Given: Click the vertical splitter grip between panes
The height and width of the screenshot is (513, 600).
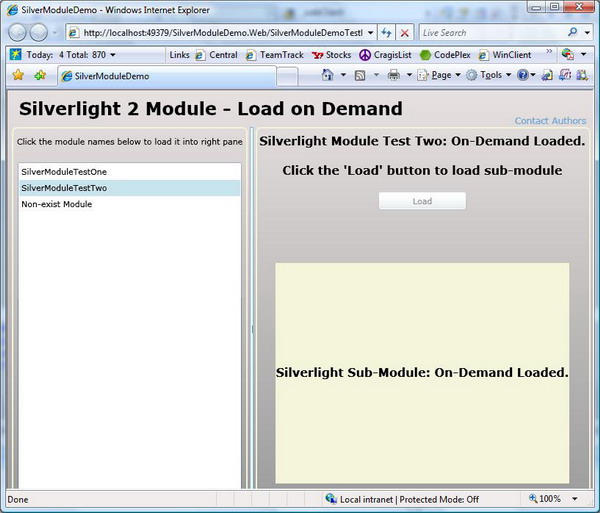Looking at the screenshot, I should [252, 329].
